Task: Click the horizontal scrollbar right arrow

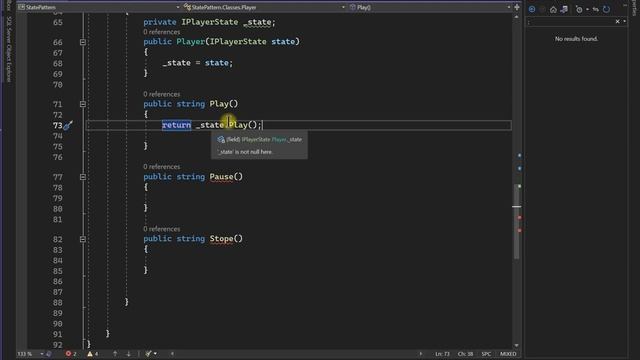Action: point(421,354)
